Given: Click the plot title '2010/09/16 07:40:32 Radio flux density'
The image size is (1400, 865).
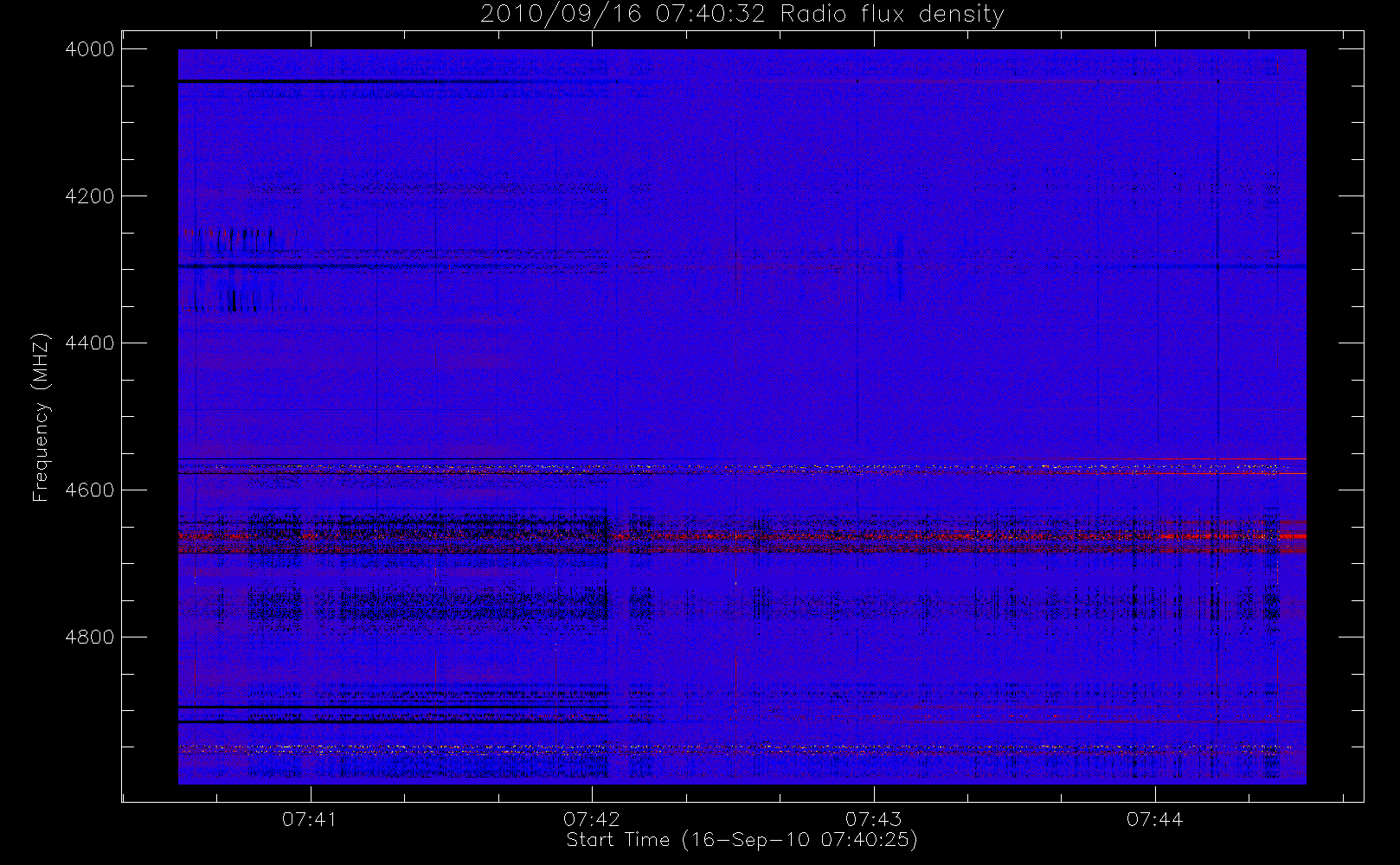Looking at the screenshot, I should point(742,15).
